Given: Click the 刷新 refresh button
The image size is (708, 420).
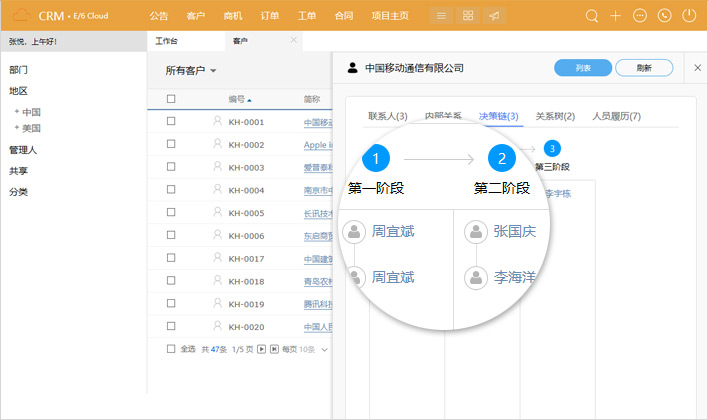Looking at the screenshot, I should pos(644,68).
